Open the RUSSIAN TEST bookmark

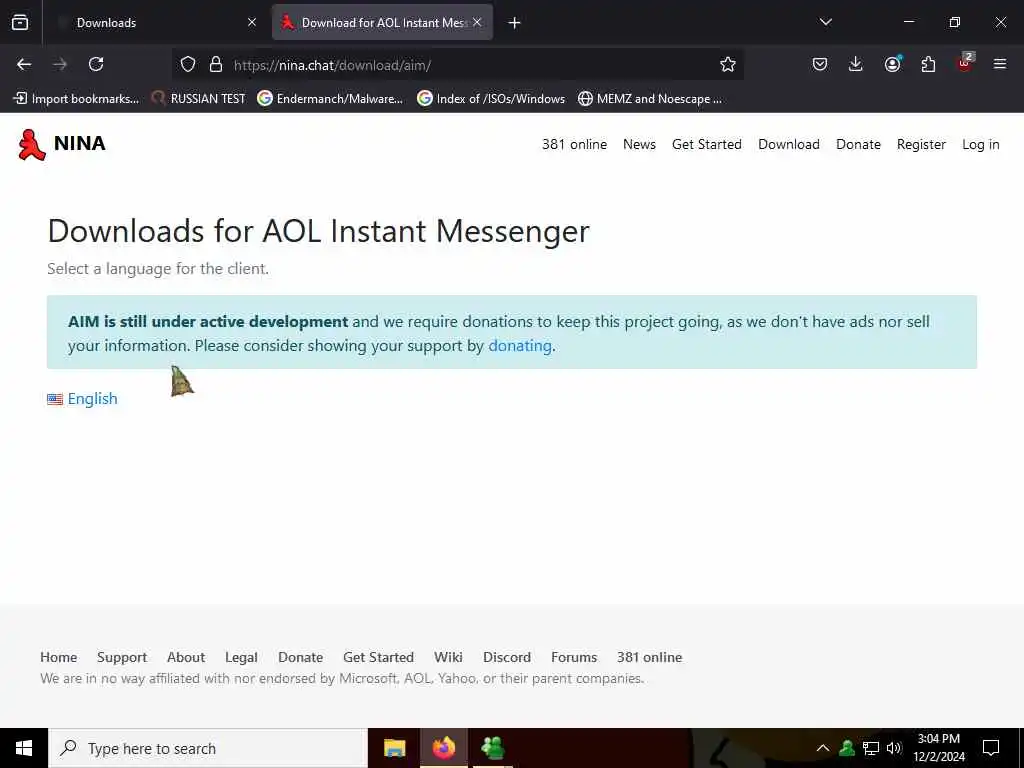click(x=199, y=99)
